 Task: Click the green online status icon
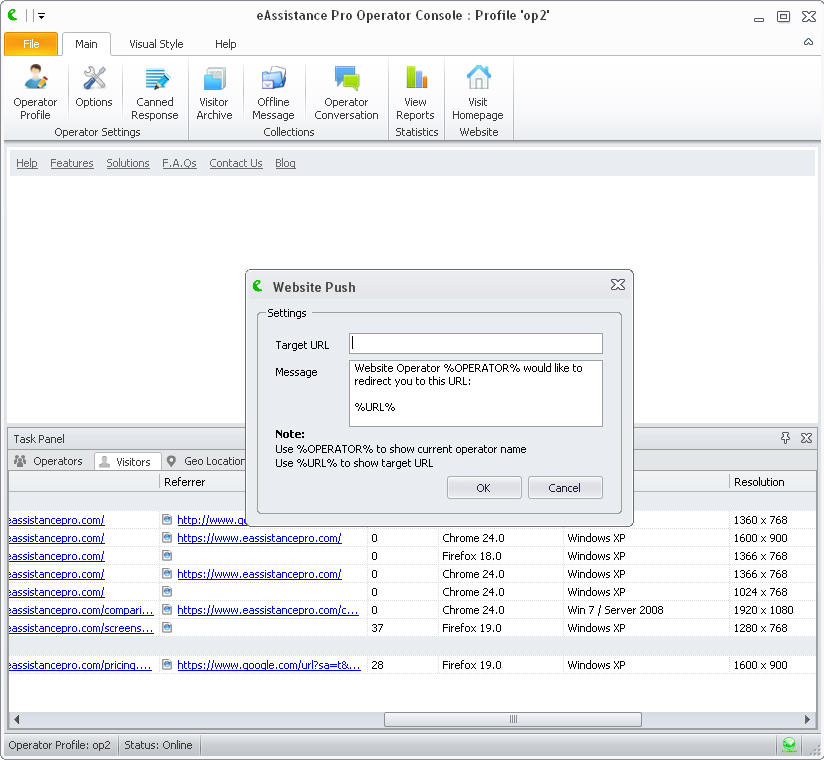(x=789, y=744)
